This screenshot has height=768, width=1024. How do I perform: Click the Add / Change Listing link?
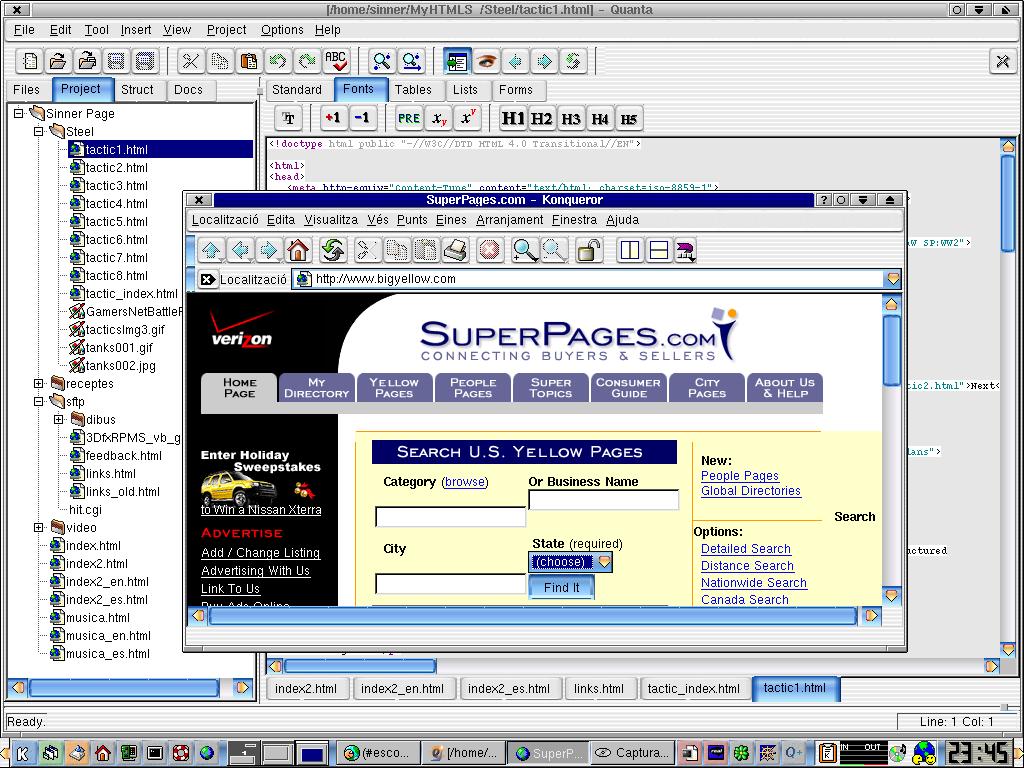tap(261, 552)
